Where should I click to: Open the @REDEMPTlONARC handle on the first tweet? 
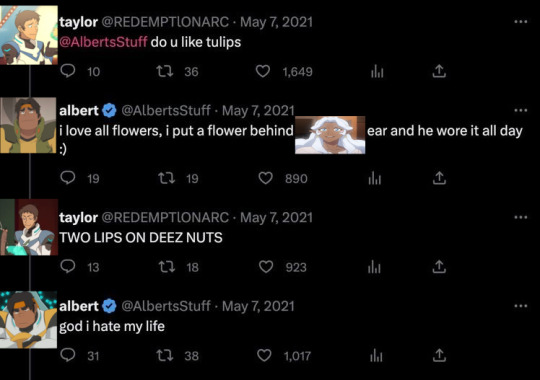(x=165, y=22)
